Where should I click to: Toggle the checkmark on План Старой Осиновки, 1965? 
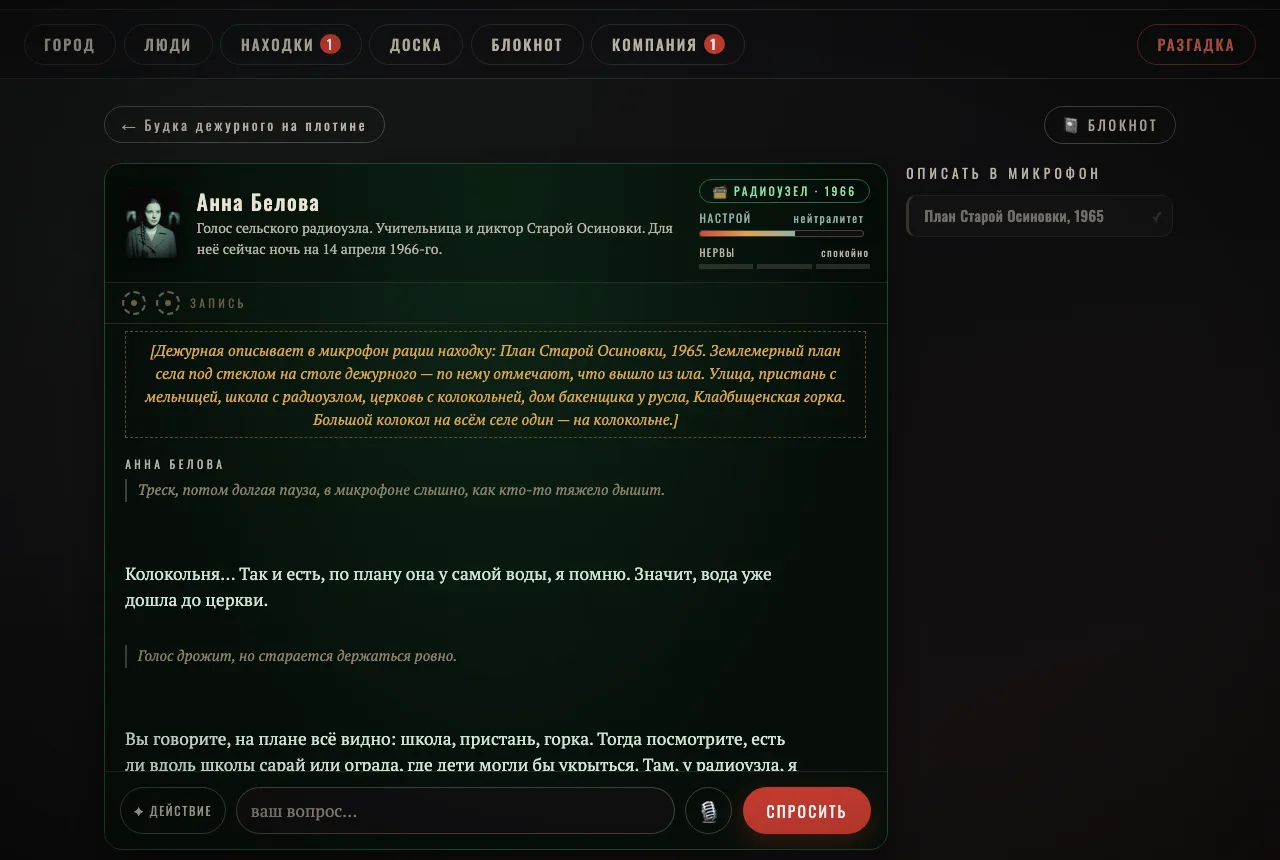click(x=1157, y=217)
